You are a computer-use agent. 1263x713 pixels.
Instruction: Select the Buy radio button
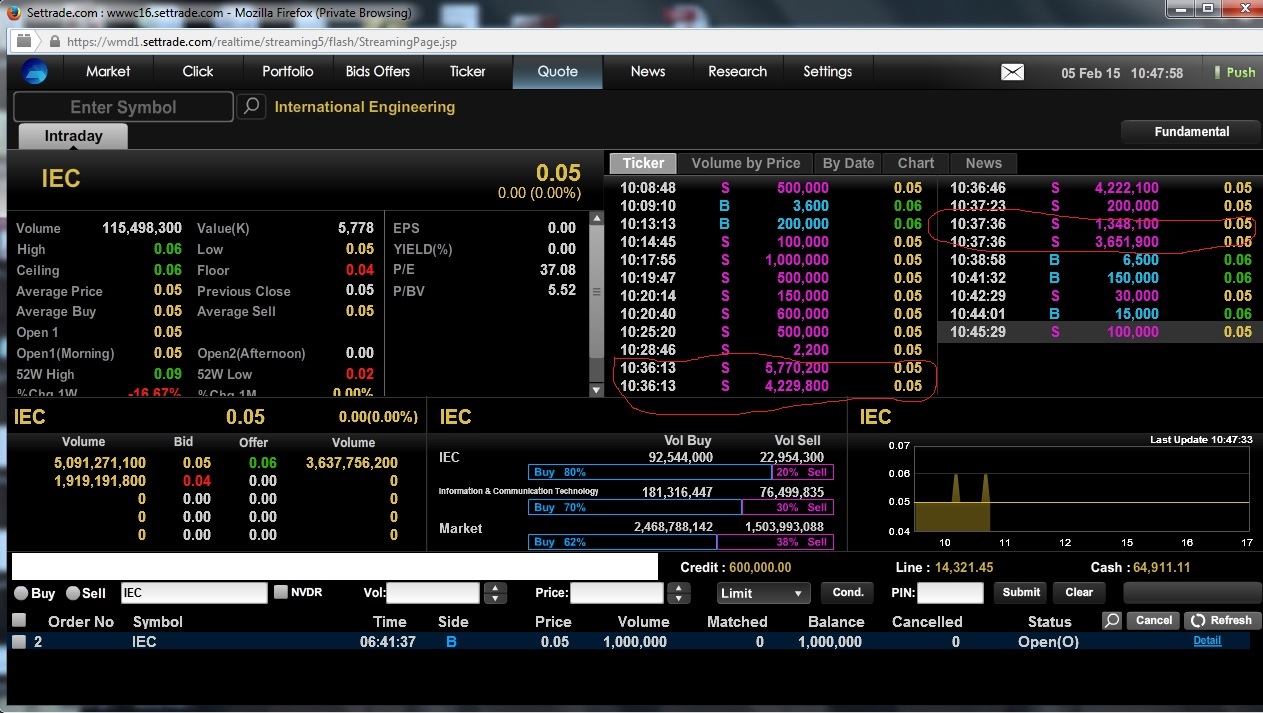tap(20, 593)
